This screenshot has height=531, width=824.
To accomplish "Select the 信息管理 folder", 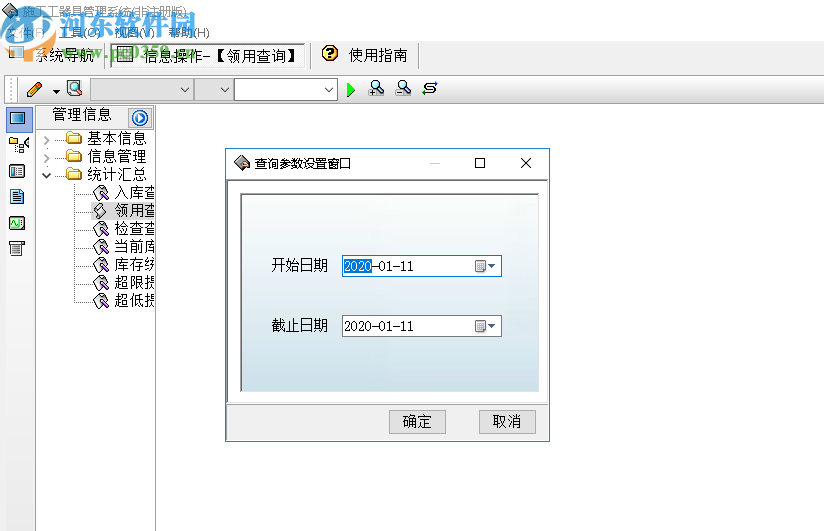I will coord(117,156).
